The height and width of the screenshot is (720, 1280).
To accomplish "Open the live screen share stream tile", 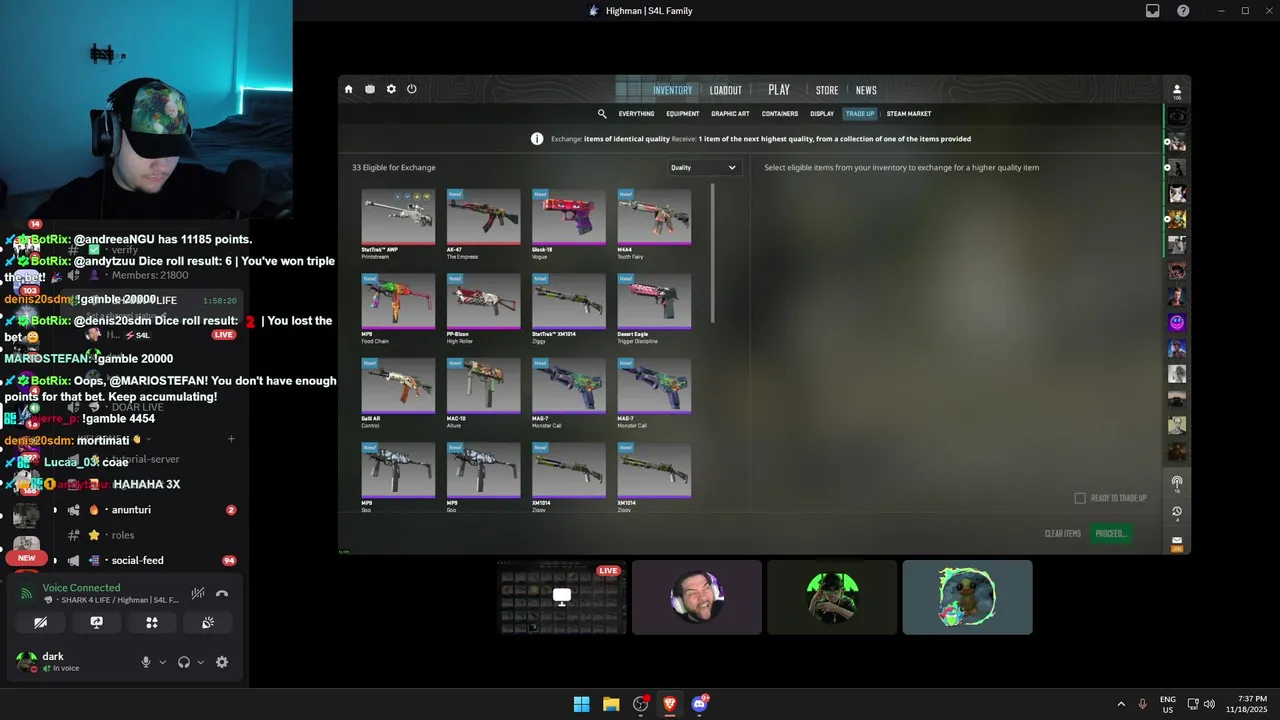I will pos(562,597).
